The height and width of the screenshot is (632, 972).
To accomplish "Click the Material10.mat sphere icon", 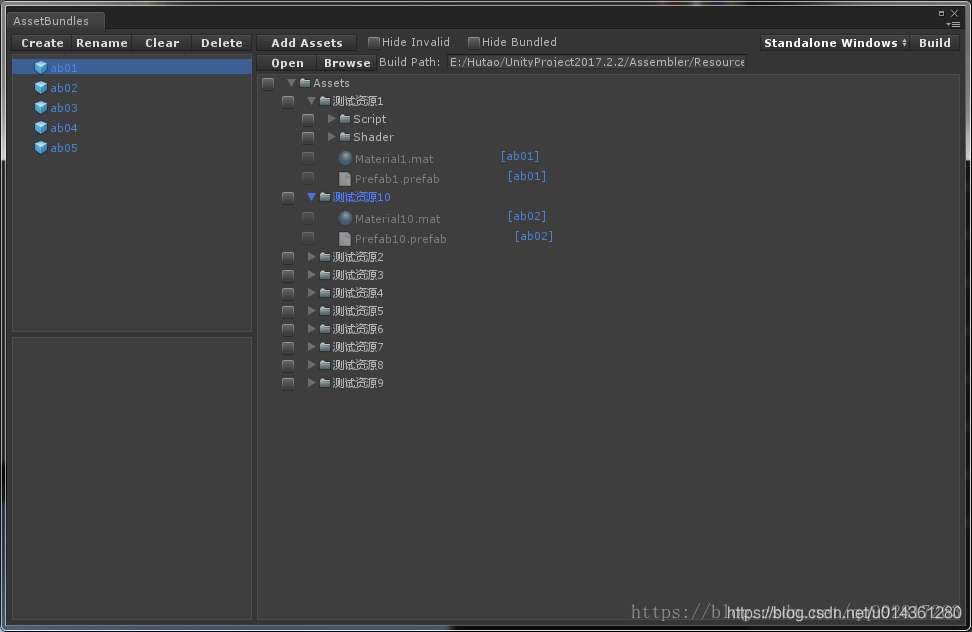I will coord(345,218).
